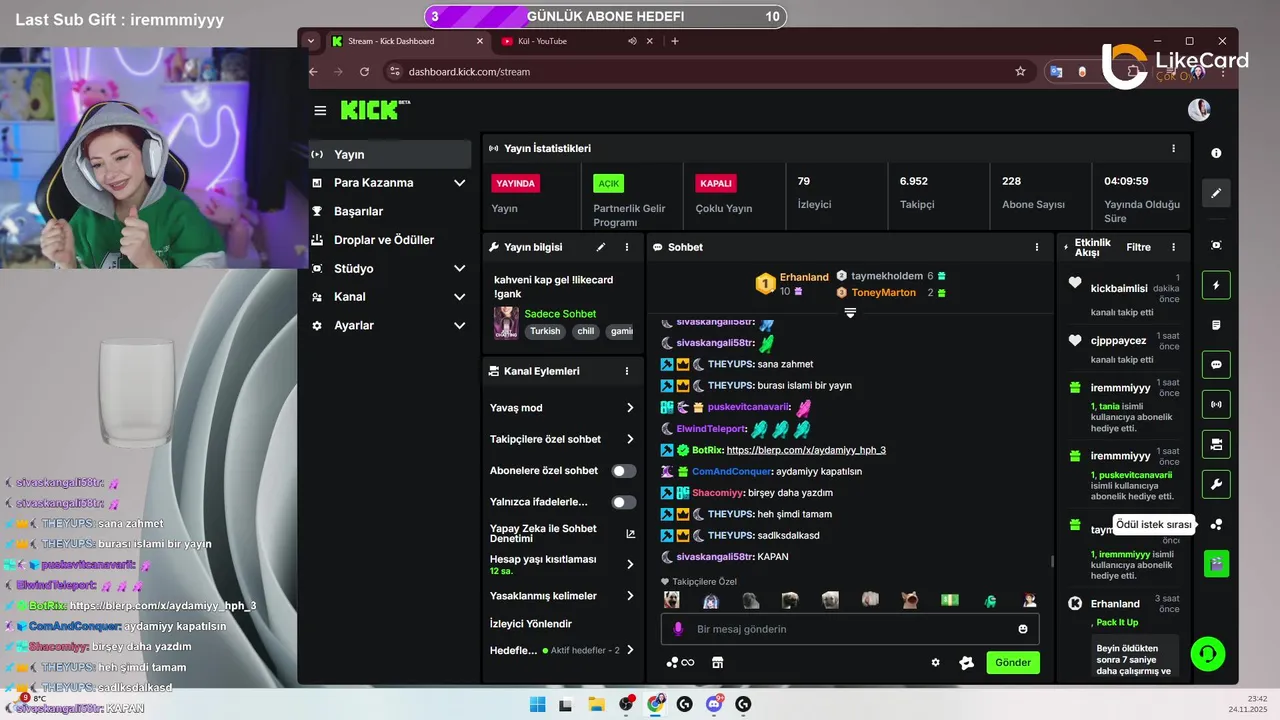Open Yasaklanmış kelimeler arrow

[x=630, y=596]
